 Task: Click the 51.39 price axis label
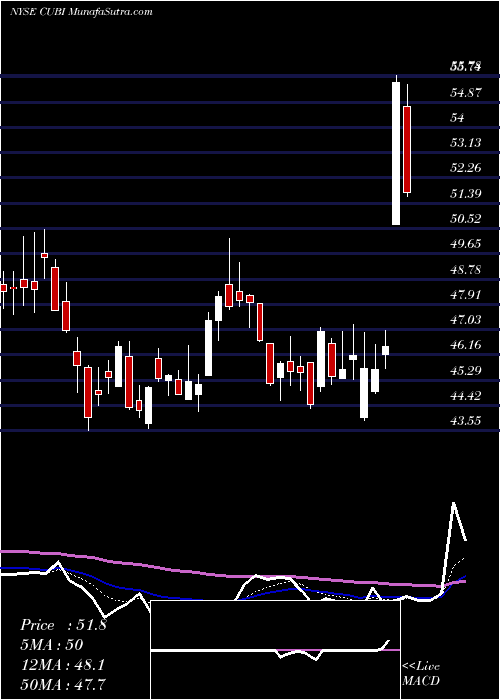point(466,194)
